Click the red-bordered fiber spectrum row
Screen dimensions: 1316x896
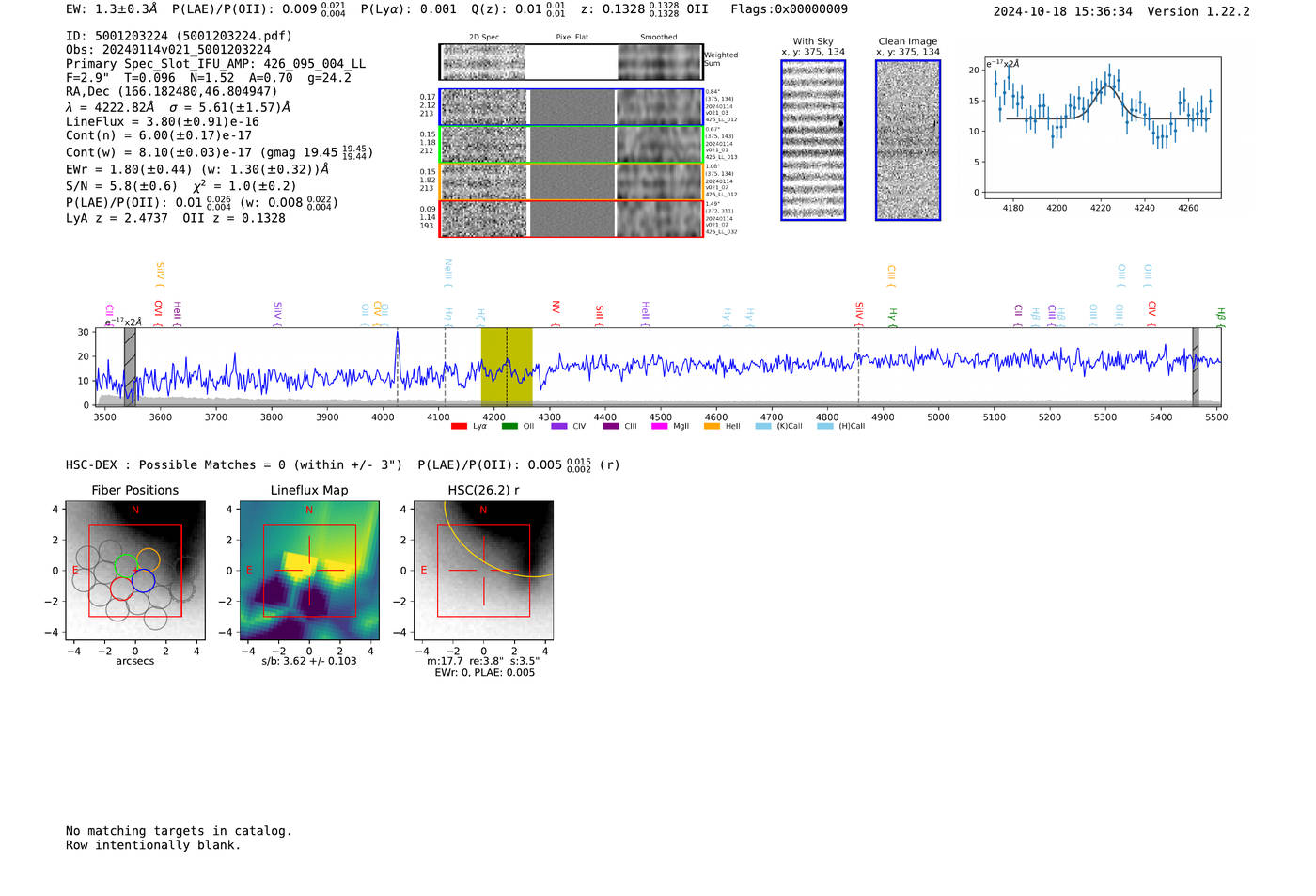pyautogui.click(x=571, y=218)
